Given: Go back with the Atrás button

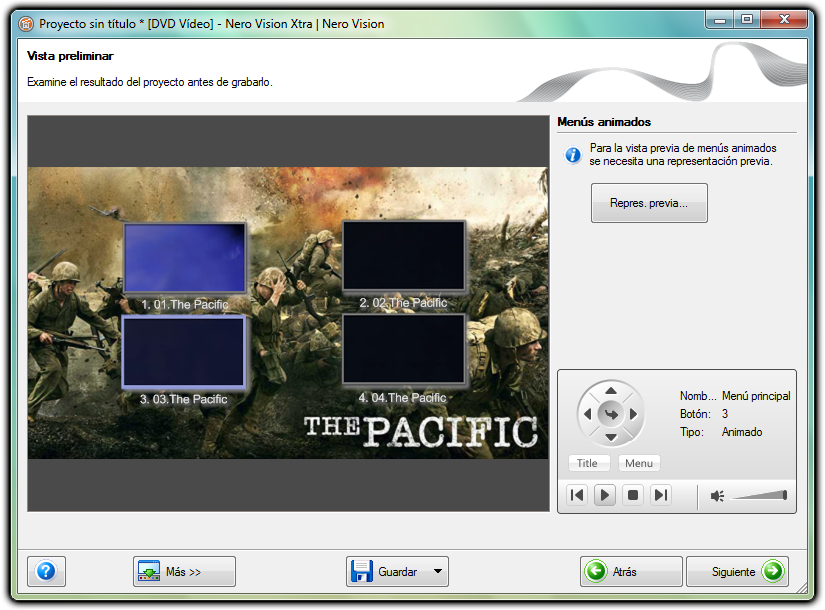Looking at the screenshot, I should [631, 571].
